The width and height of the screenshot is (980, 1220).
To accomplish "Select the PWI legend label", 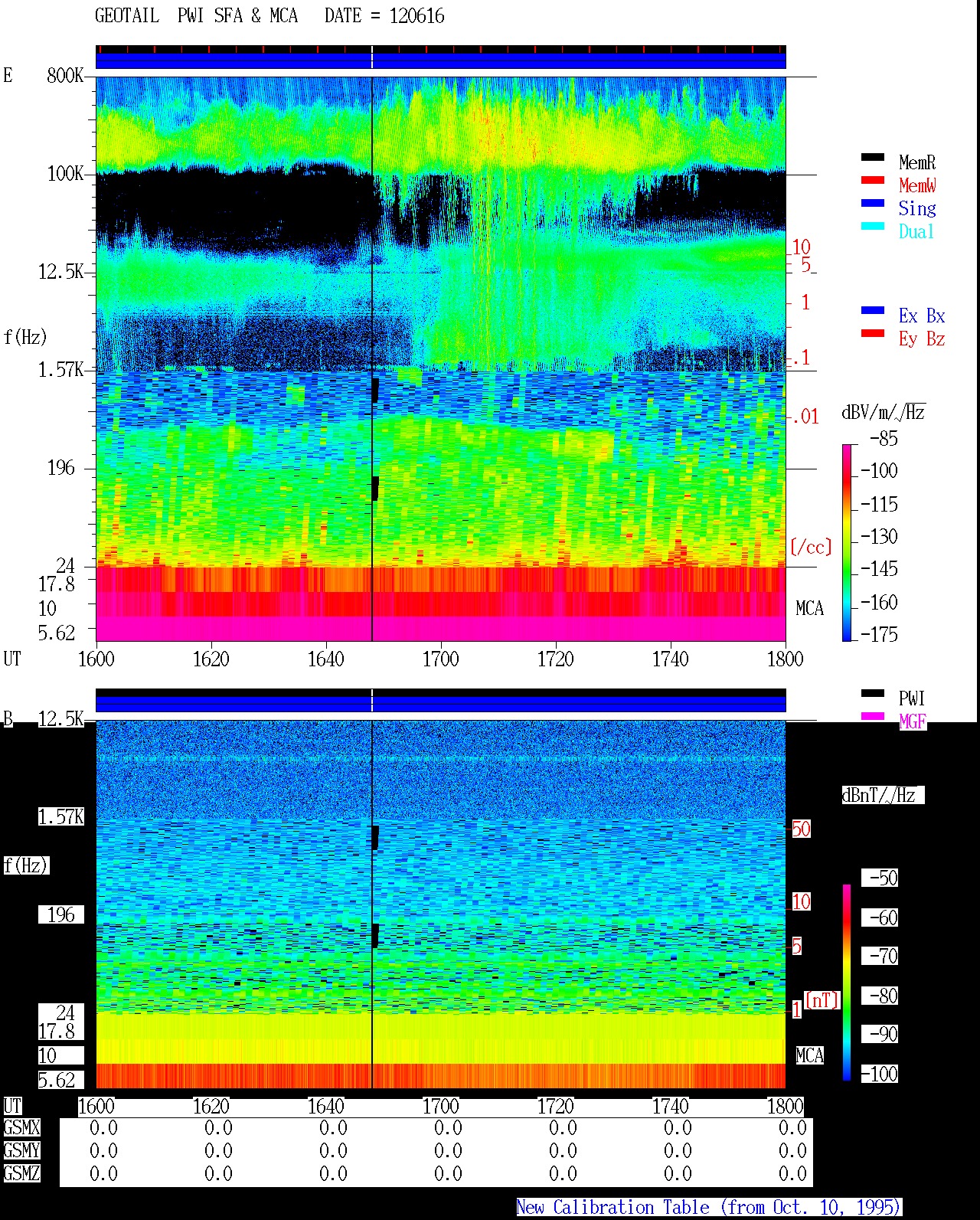I will pos(912,698).
